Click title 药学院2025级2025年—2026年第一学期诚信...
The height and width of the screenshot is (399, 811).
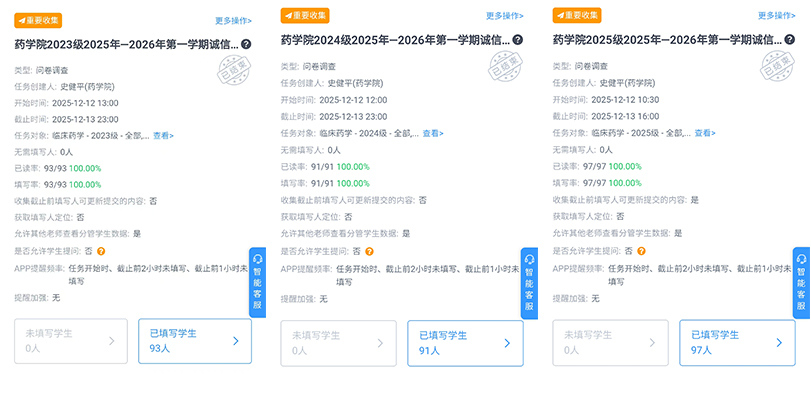click(x=667, y=39)
